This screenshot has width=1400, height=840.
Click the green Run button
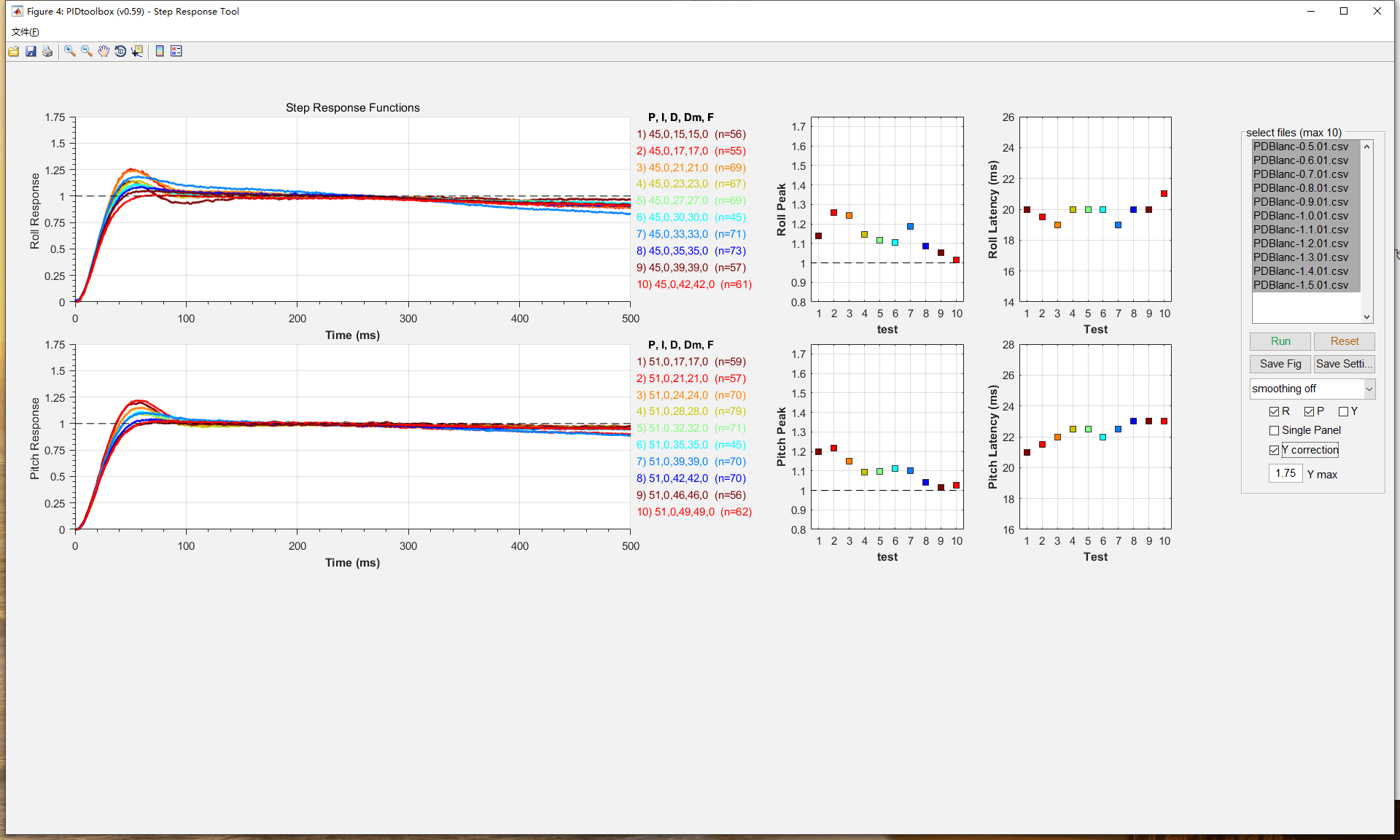1280,341
